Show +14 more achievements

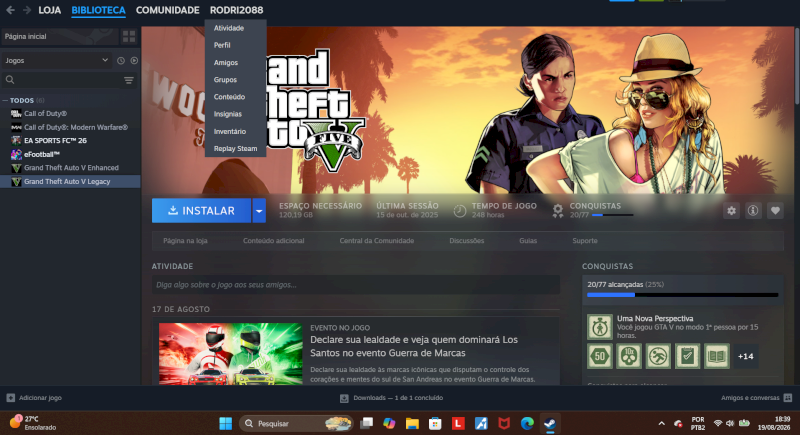click(745, 356)
